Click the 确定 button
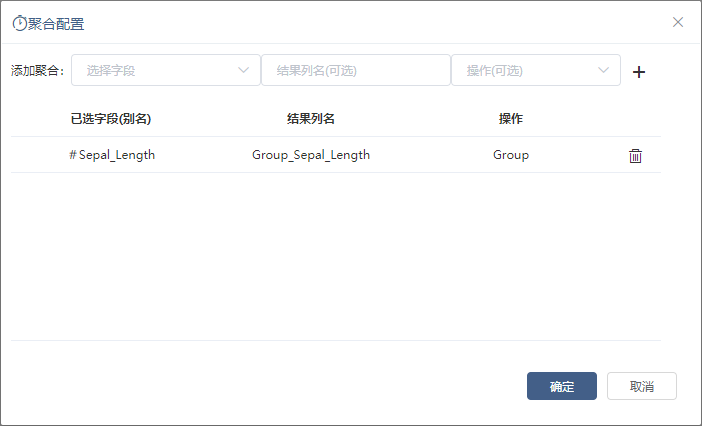Viewport: 702px width, 426px height. click(562, 386)
